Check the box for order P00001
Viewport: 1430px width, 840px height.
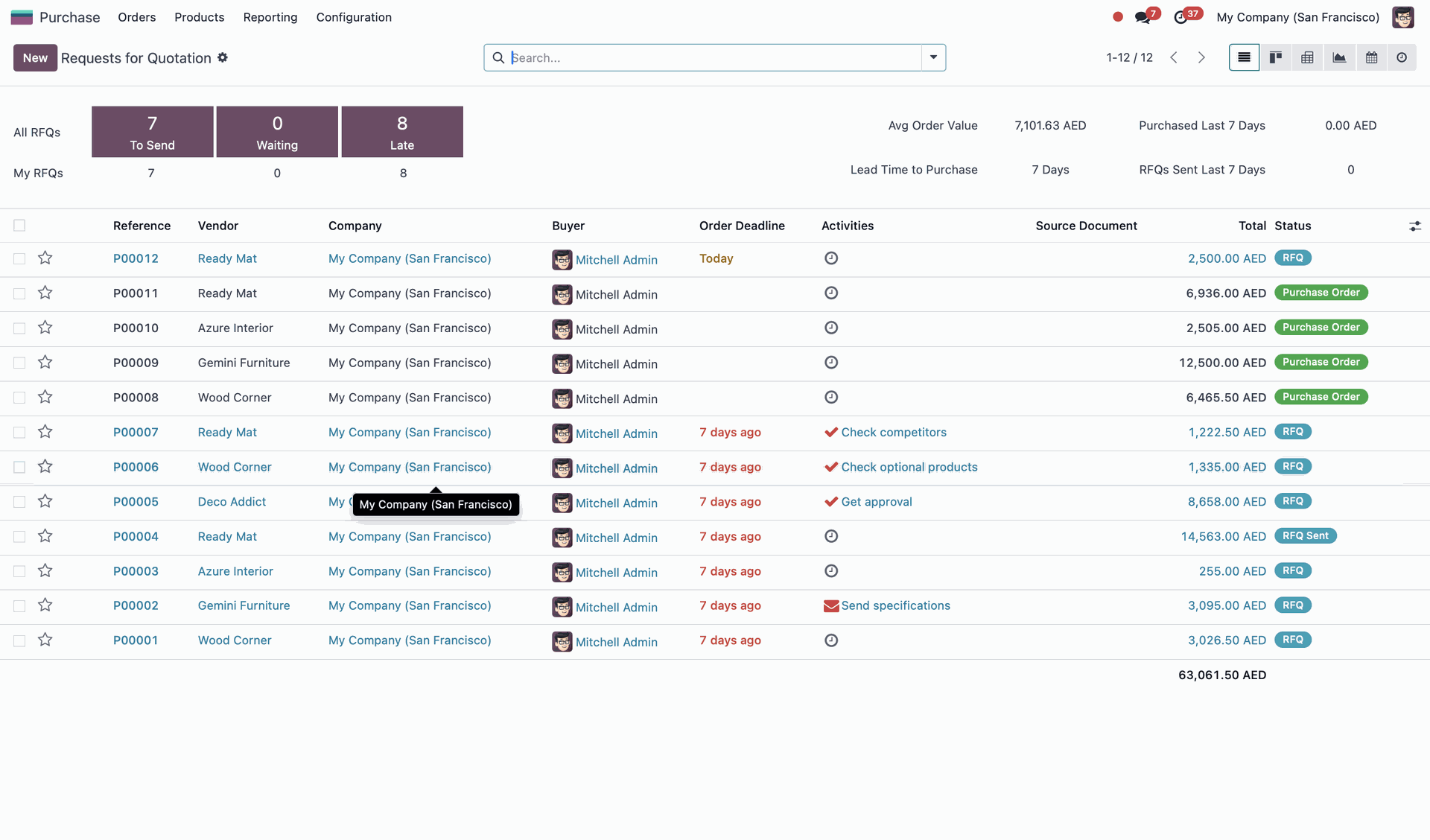[19, 640]
